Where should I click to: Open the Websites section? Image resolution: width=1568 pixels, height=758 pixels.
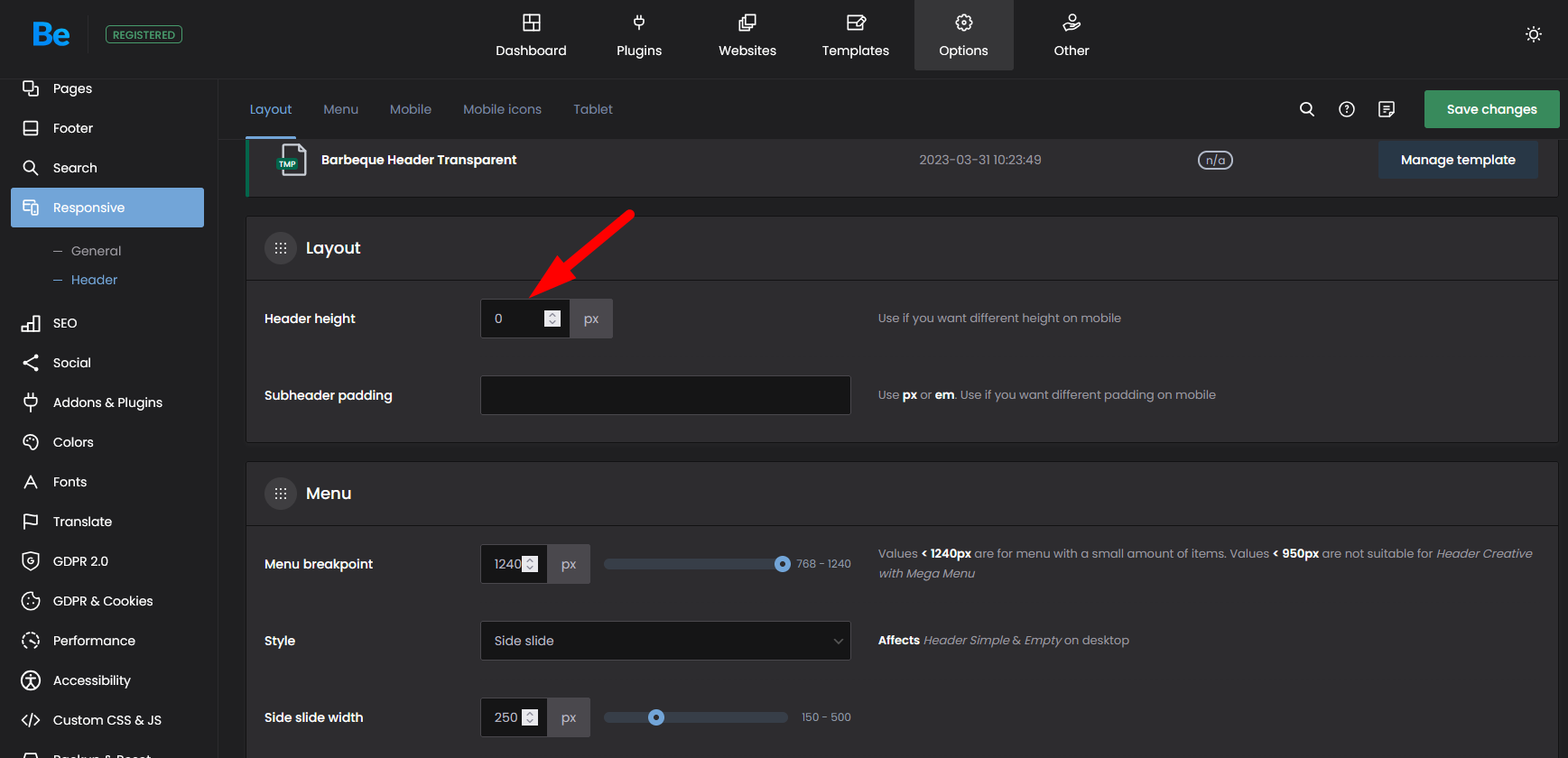click(x=747, y=35)
